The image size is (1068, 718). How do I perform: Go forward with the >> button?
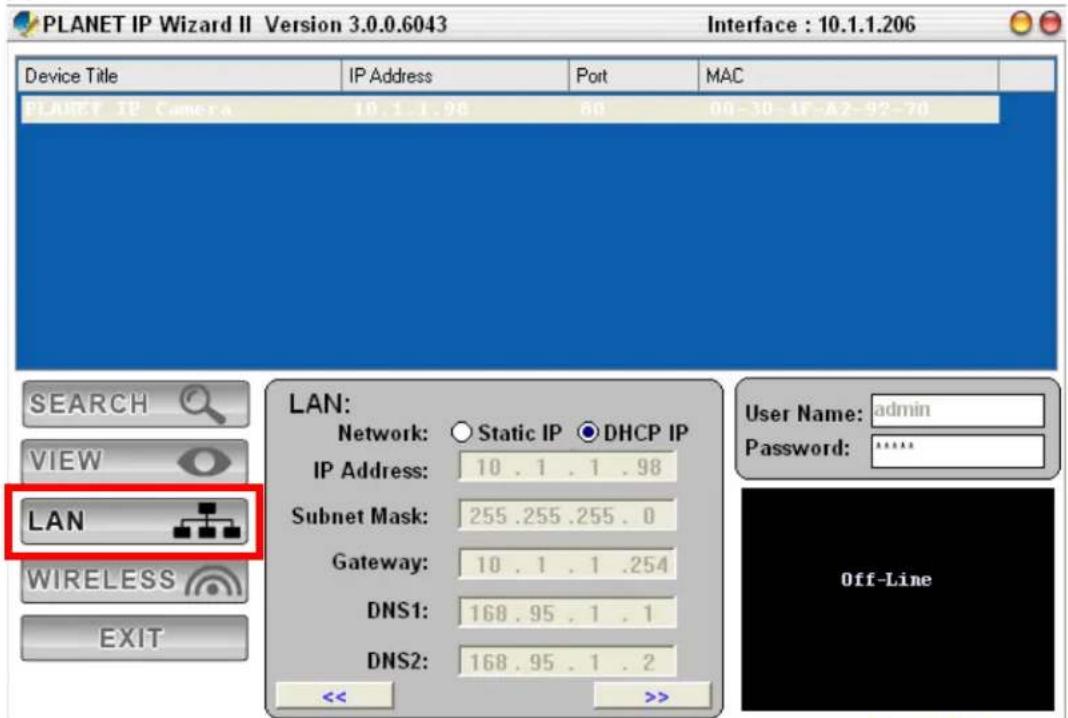[x=653, y=696]
